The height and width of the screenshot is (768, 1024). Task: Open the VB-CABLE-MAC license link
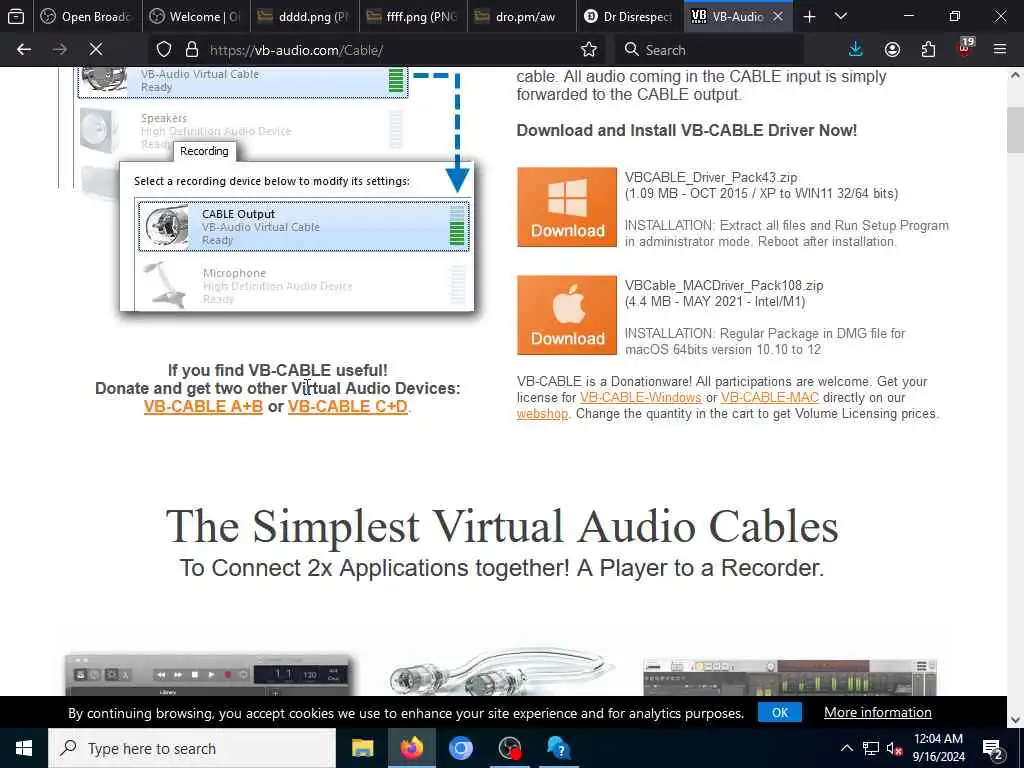[x=769, y=398]
